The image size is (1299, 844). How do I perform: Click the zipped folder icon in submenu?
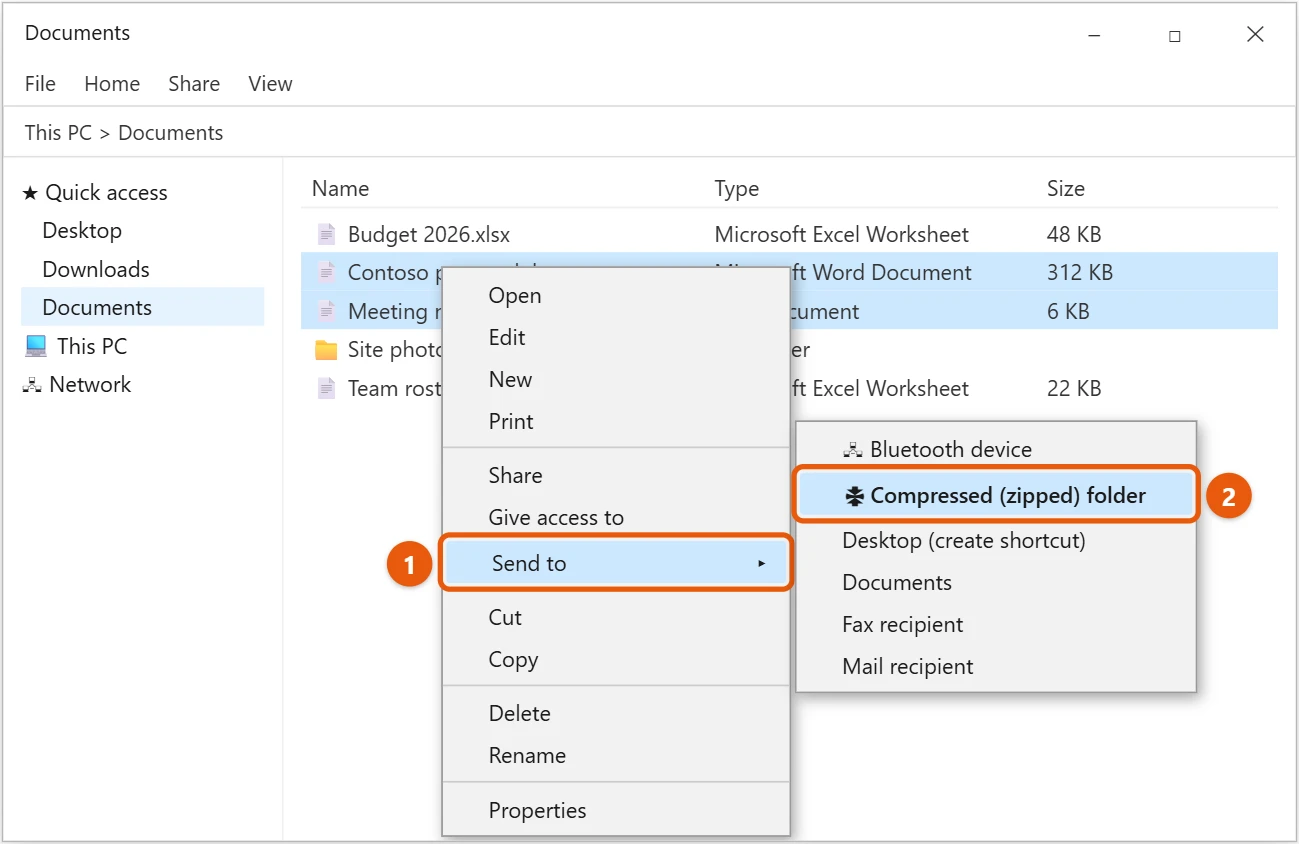click(x=854, y=496)
